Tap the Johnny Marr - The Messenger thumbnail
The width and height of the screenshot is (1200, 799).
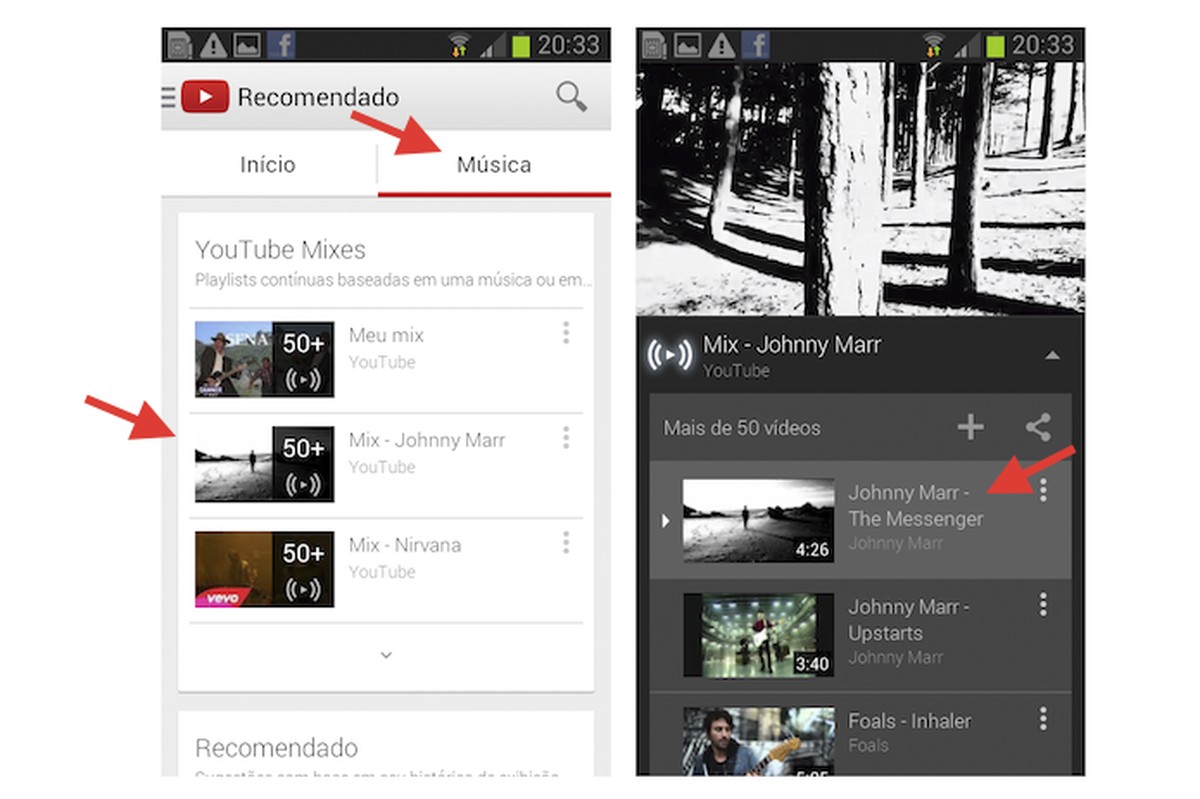tap(757, 520)
